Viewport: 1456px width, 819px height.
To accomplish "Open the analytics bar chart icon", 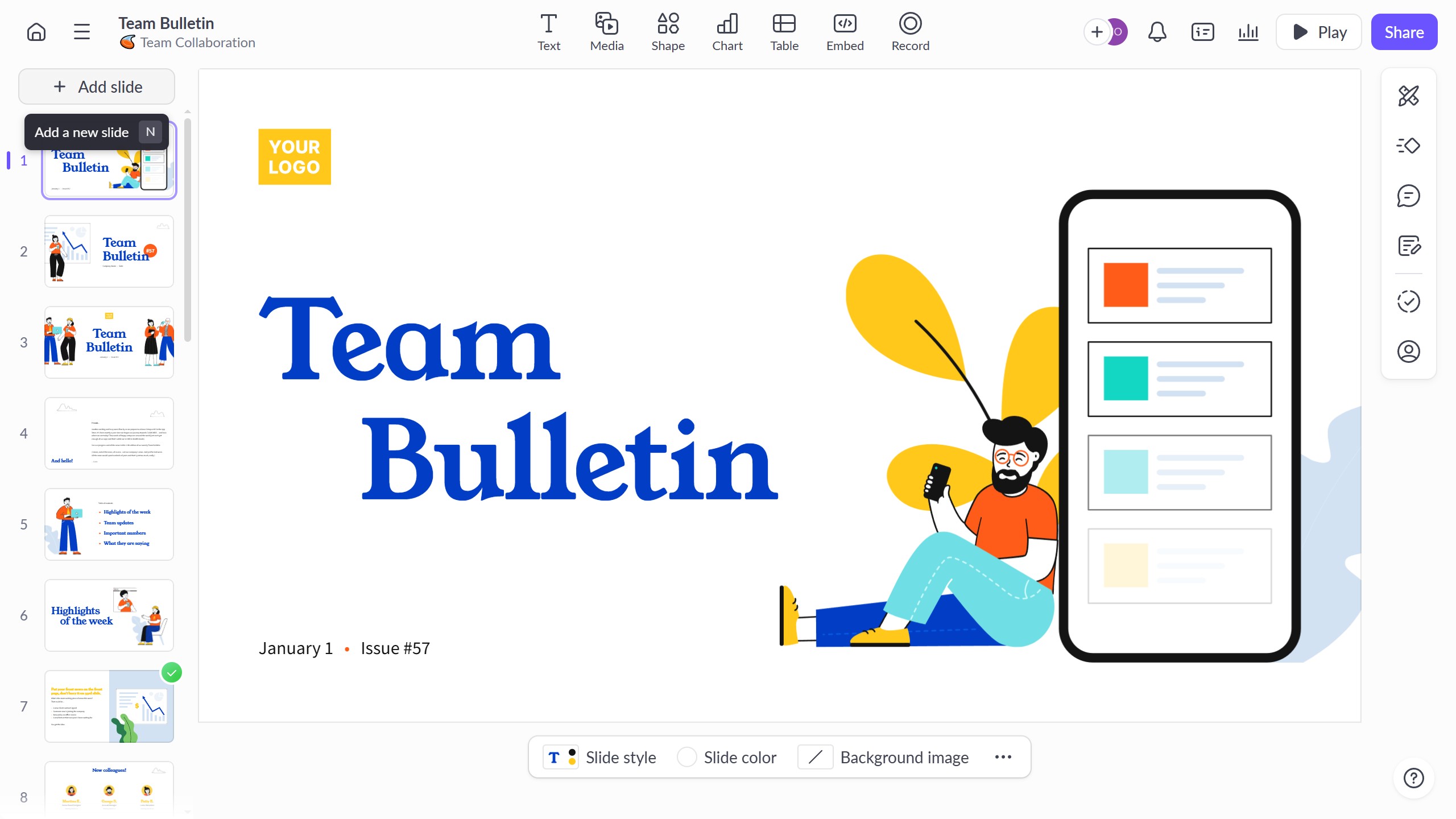I will click(x=1248, y=32).
